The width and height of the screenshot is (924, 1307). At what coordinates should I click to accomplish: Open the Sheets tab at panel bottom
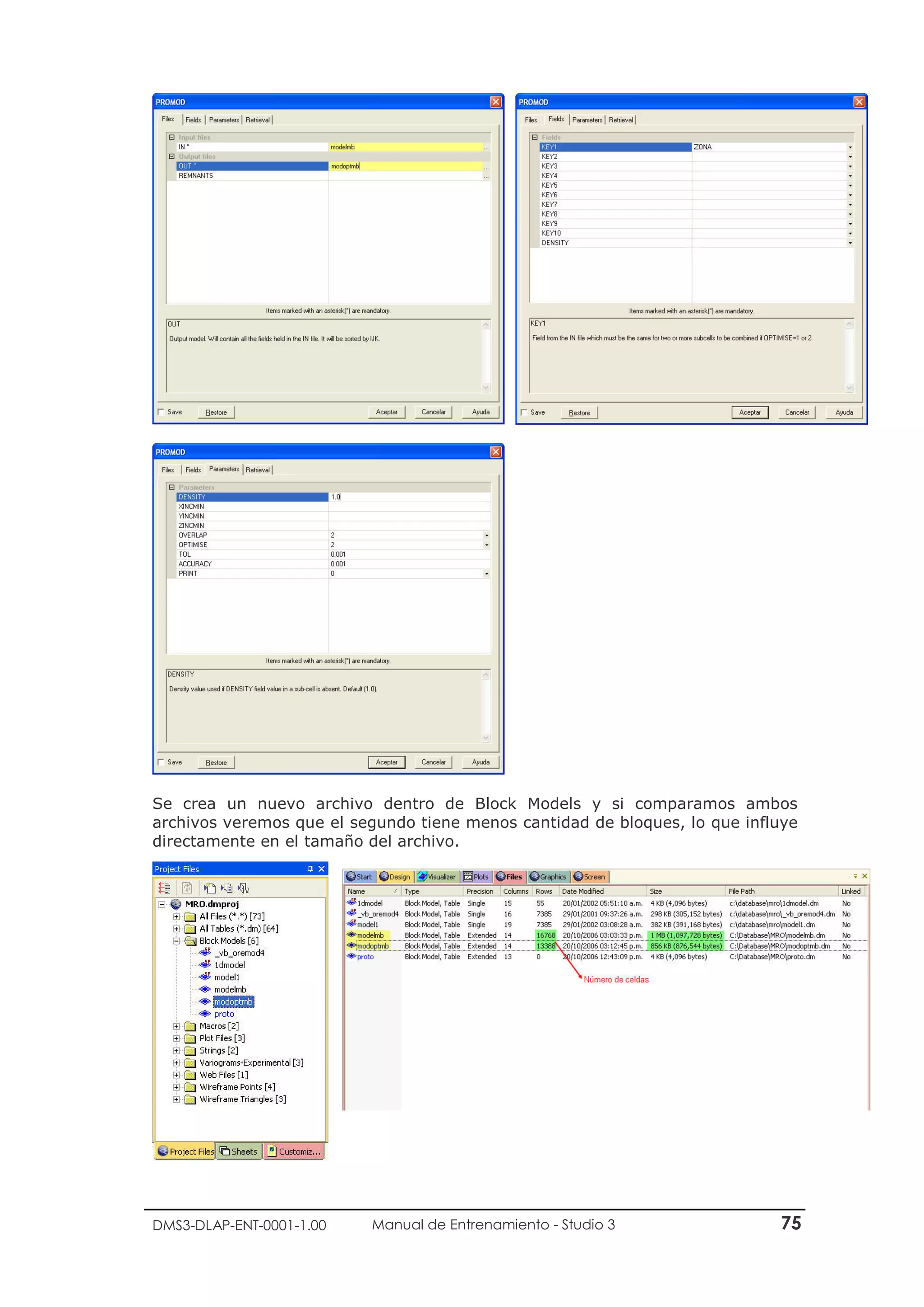tap(239, 1151)
